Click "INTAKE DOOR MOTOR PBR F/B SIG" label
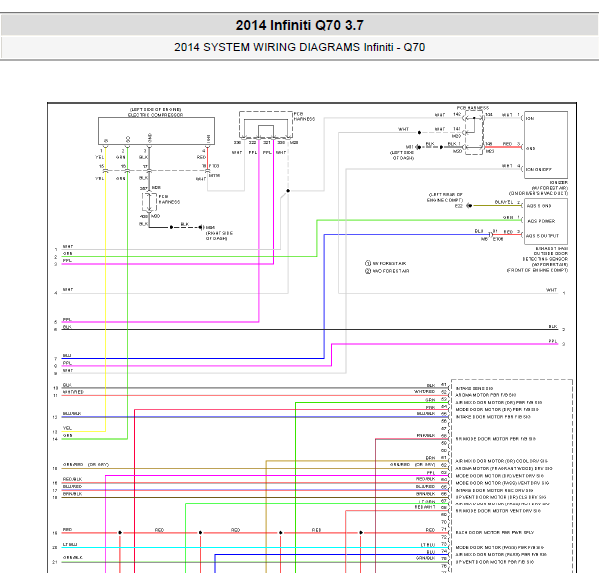 pos(493,417)
